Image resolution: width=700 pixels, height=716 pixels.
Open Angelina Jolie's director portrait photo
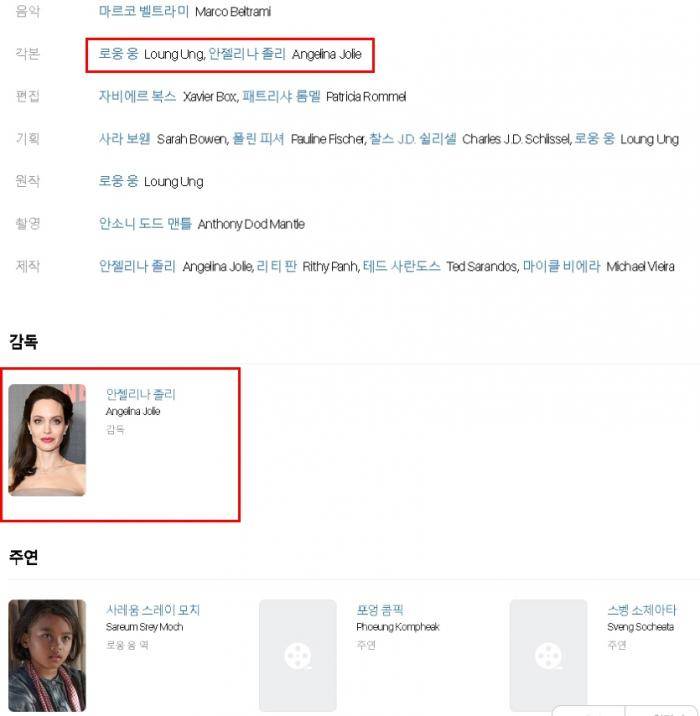47,440
